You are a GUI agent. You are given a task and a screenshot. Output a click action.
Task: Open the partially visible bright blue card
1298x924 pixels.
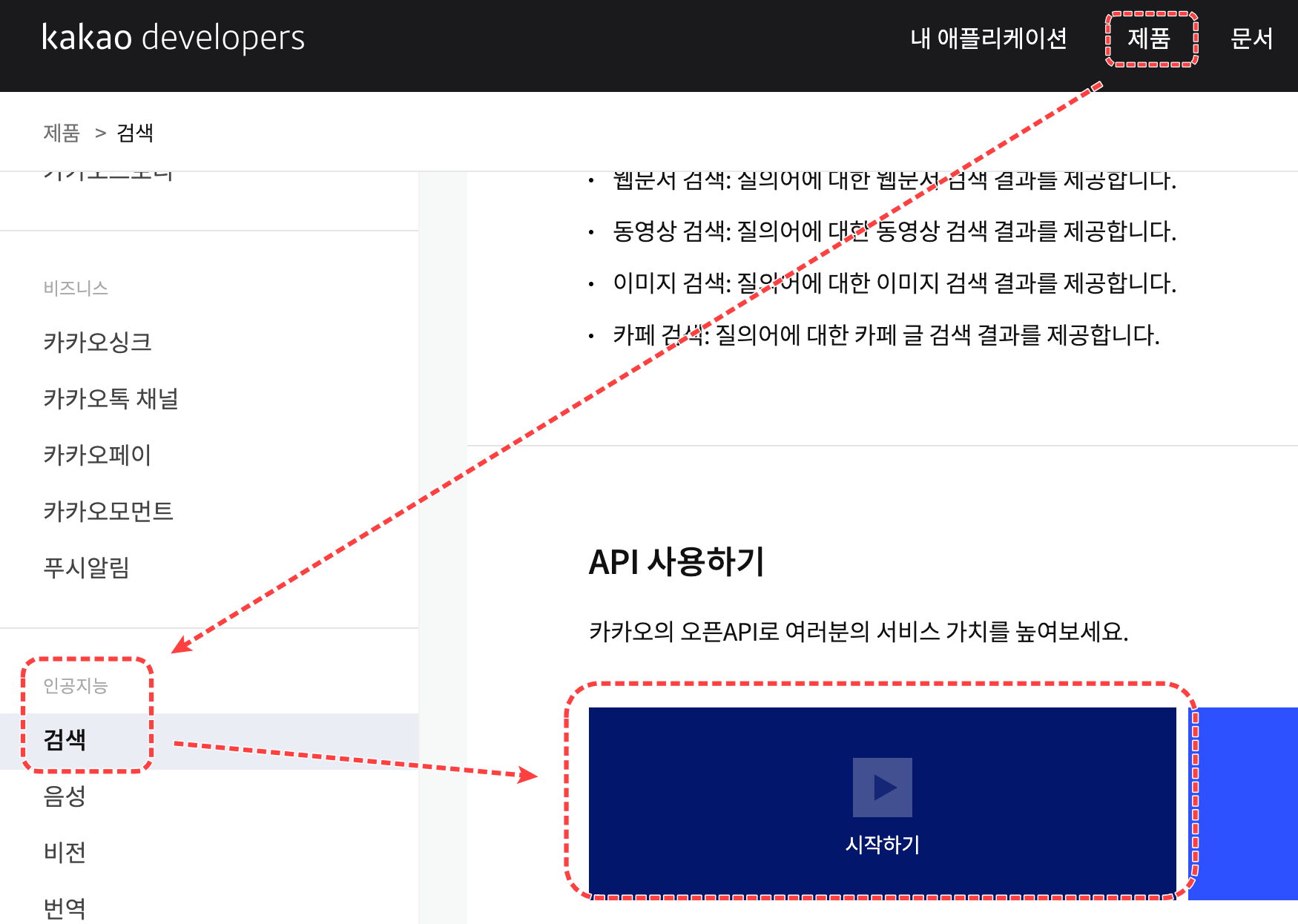1243,803
